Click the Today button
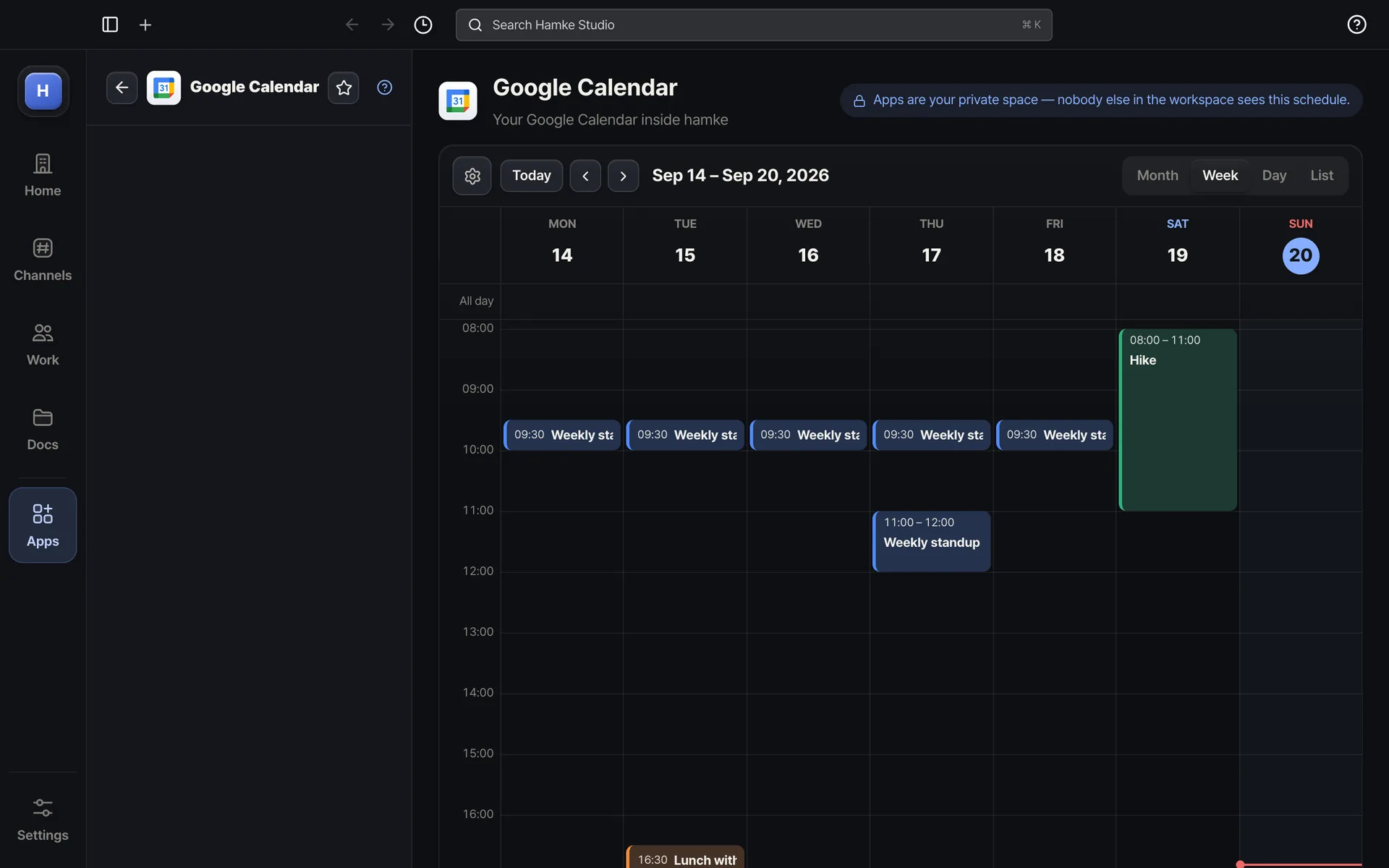Screen dimensions: 1389x868 [532, 176]
